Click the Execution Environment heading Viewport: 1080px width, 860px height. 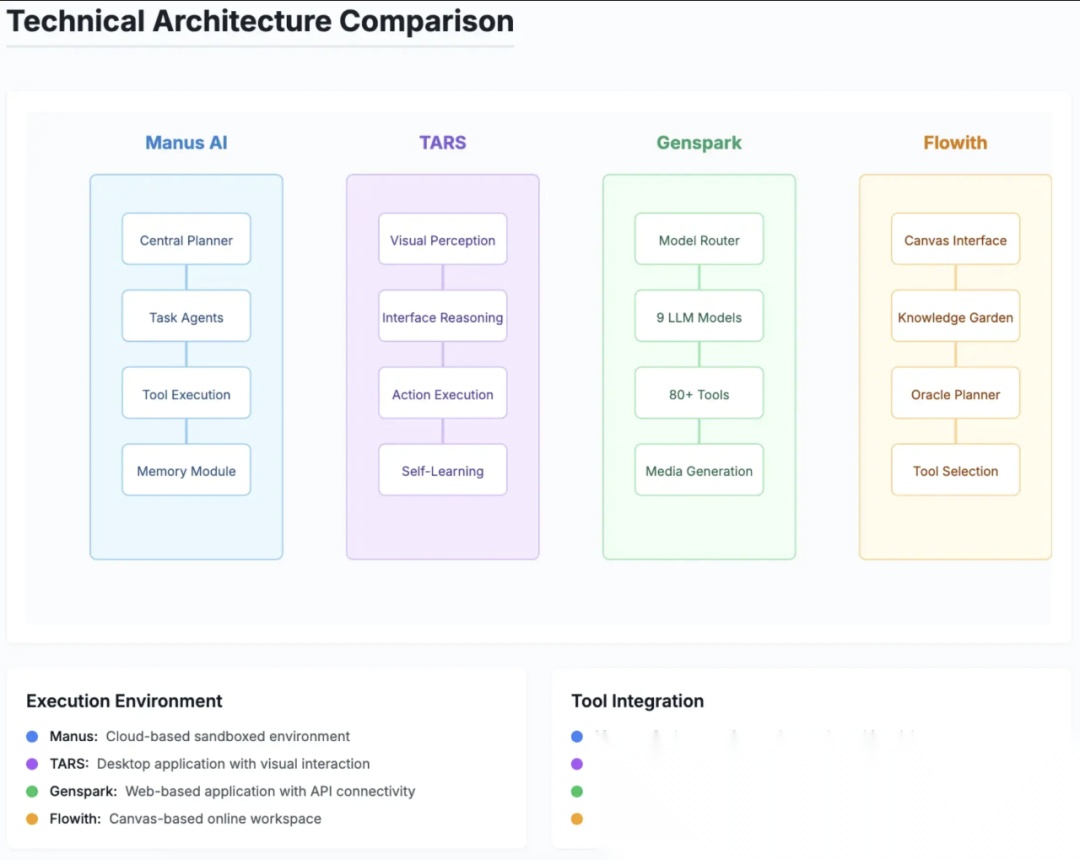[x=124, y=701]
